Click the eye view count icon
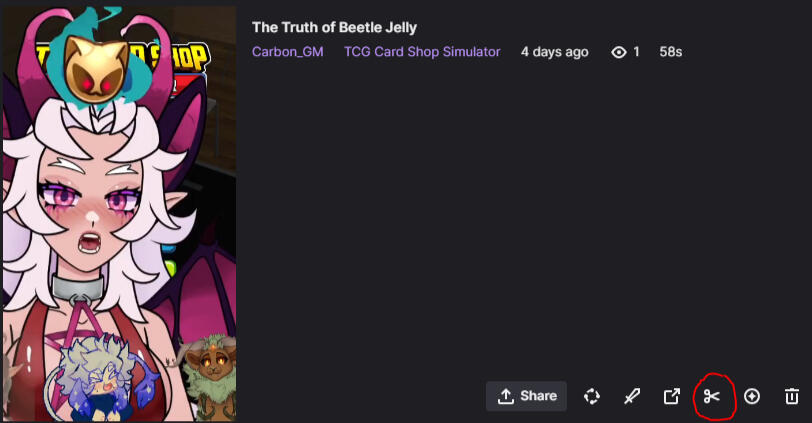This screenshot has height=423, width=812. (619, 52)
